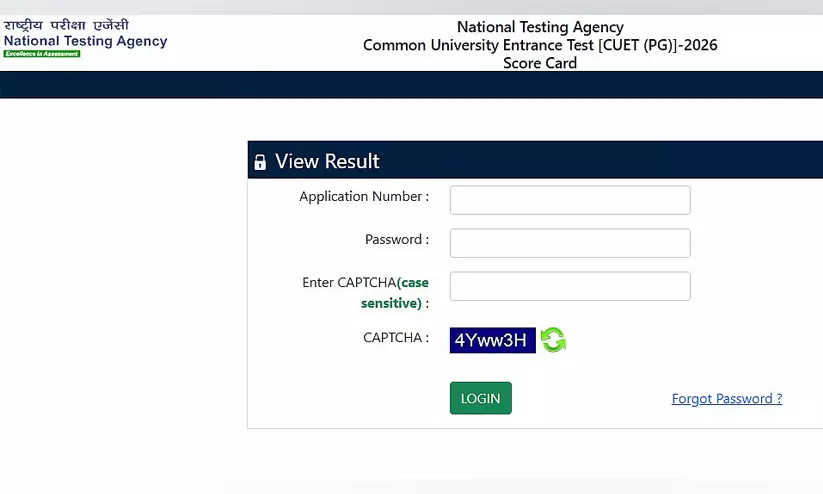Click the Enter CAPTCHA text box

(x=570, y=286)
